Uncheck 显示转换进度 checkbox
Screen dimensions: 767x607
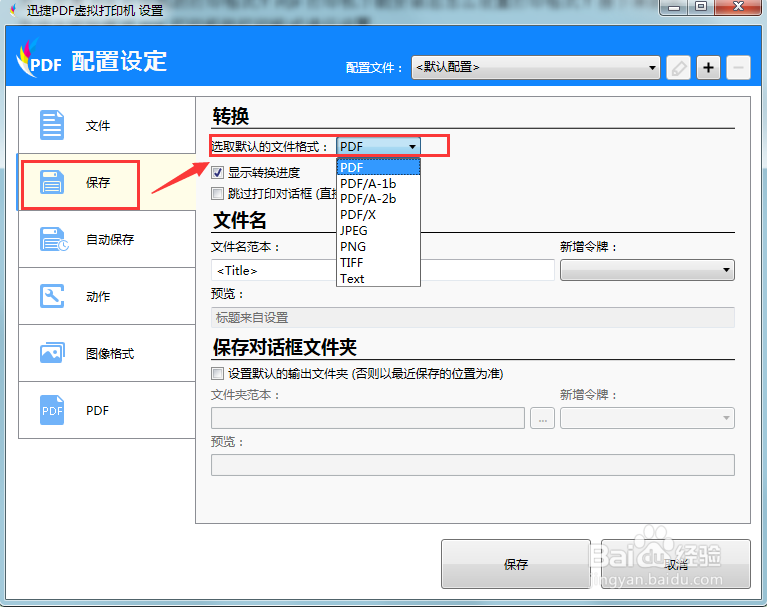(217, 173)
